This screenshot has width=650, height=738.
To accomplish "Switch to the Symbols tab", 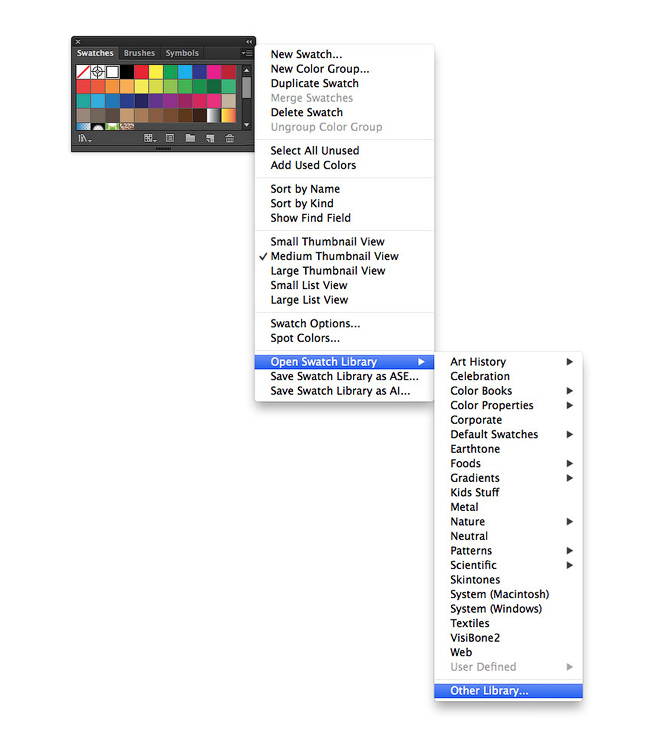I will pos(182,53).
